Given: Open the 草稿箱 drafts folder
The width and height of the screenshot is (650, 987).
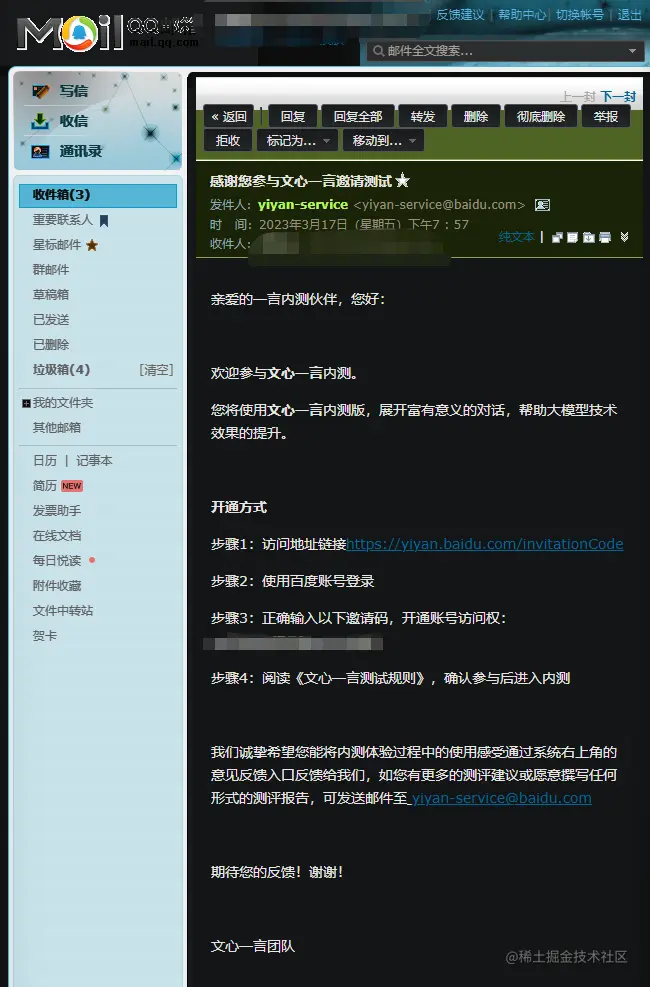Looking at the screenshot, I should tap(50, 295).
